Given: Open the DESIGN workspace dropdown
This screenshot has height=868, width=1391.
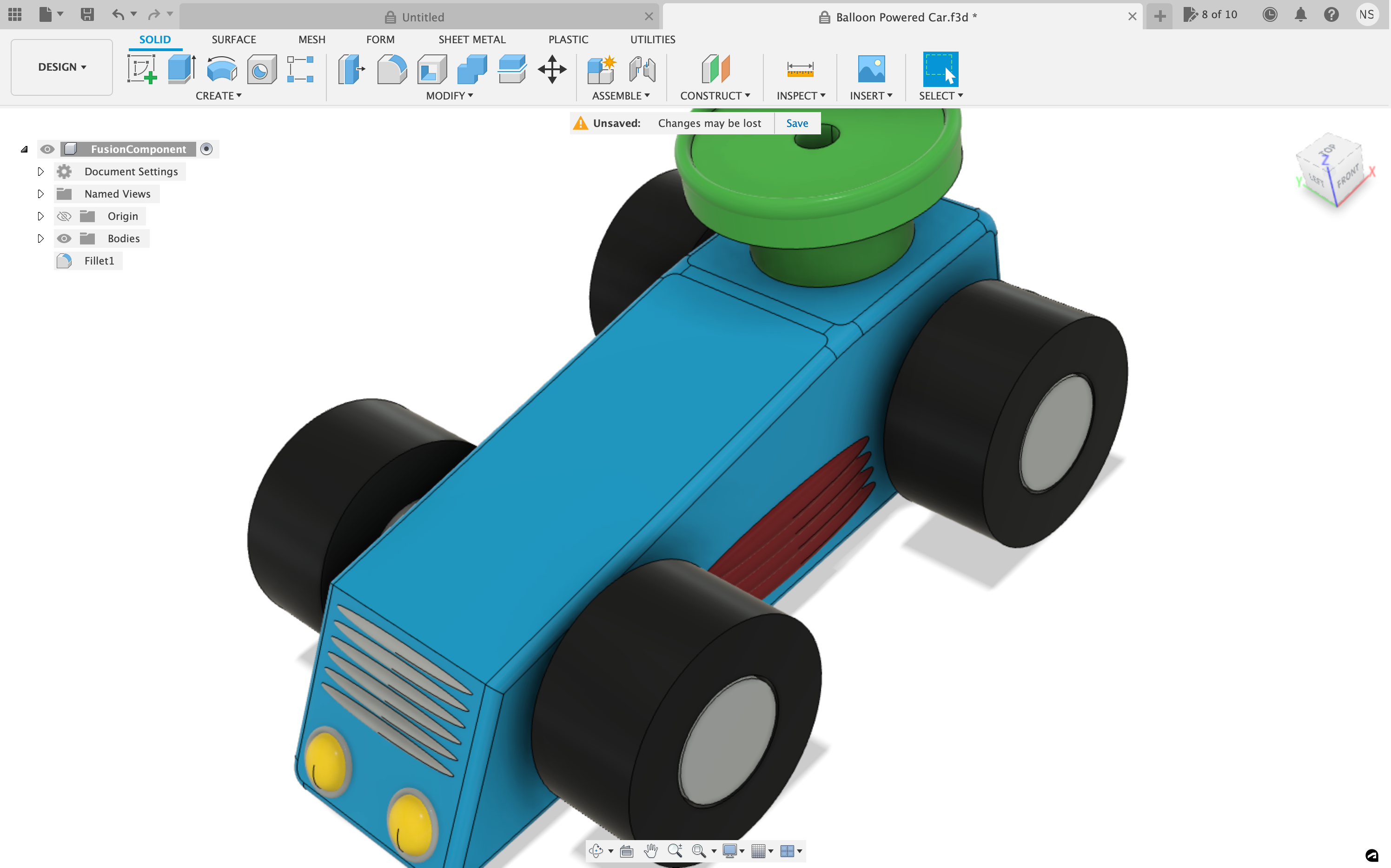Looking at the screenshot, I should point(61,67).
